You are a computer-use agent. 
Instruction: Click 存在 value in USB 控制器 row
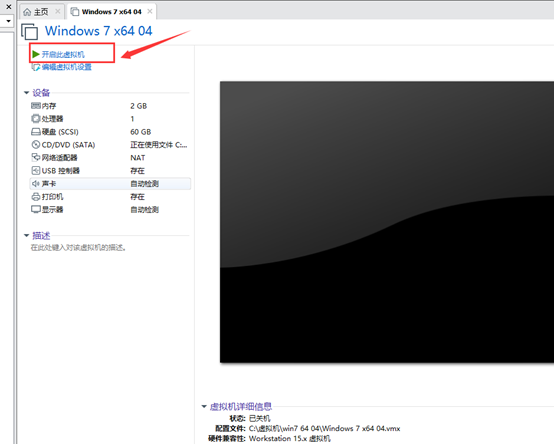(137, 171)
